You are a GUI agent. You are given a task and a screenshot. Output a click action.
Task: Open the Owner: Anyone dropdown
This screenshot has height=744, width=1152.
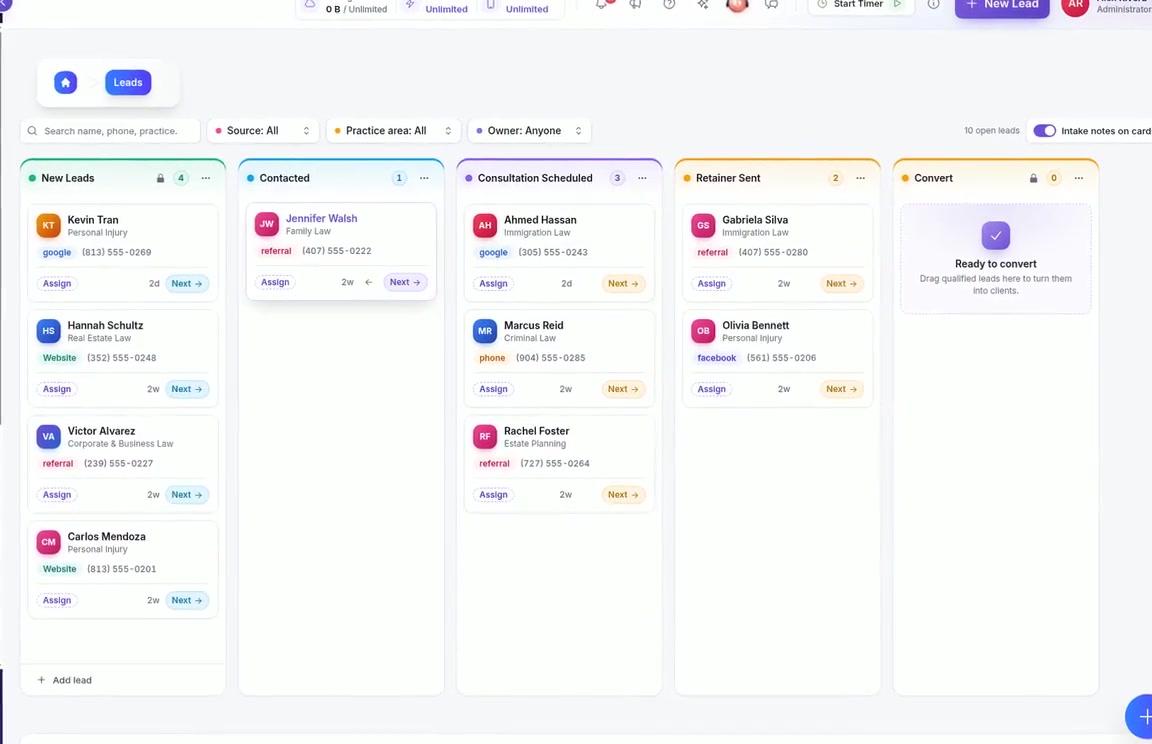point(529,131)
